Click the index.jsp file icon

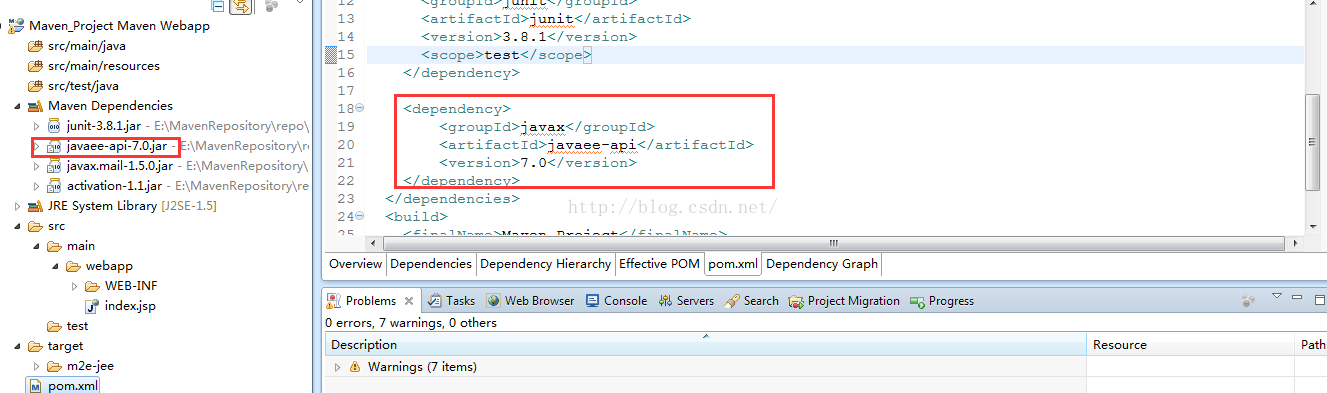coord(92,306)
